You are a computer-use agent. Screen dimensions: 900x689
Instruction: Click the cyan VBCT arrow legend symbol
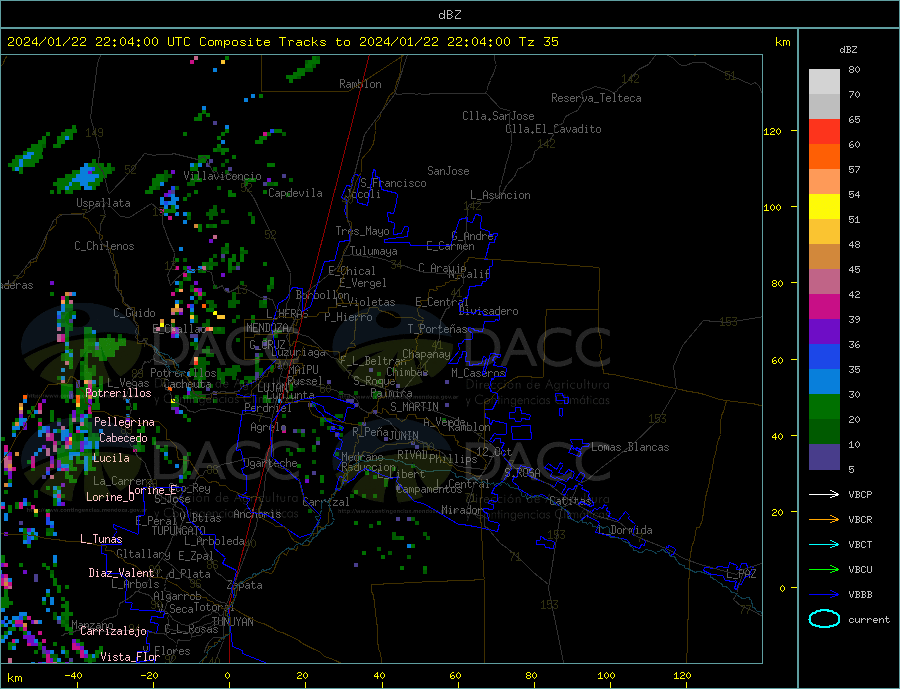coord(824,544)
